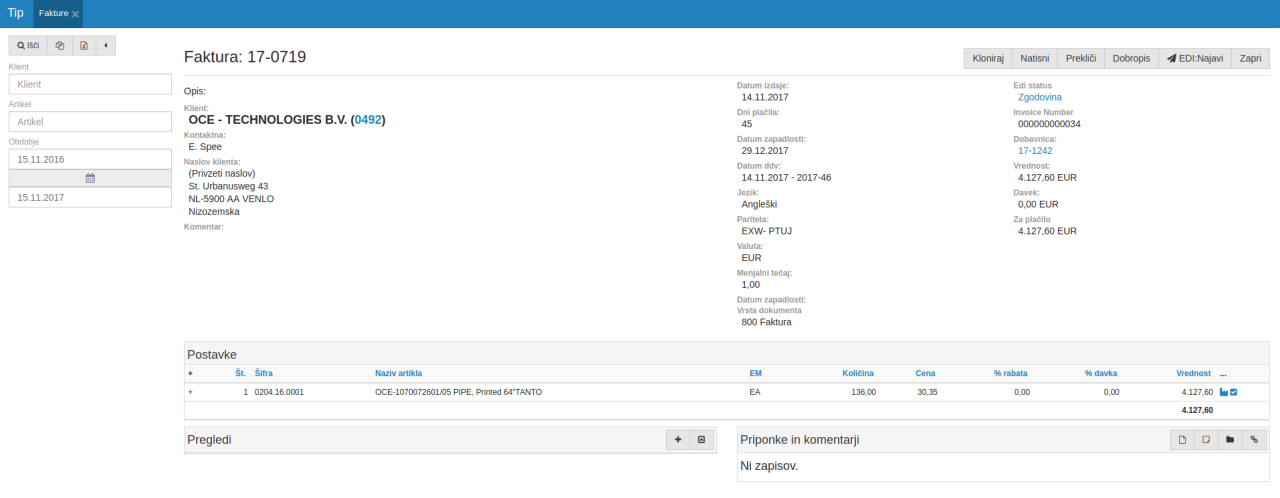The height and width of the screenshot is (498, 1280).
Task: Add a note in Priponke in komentarji
Action: 1206,440
